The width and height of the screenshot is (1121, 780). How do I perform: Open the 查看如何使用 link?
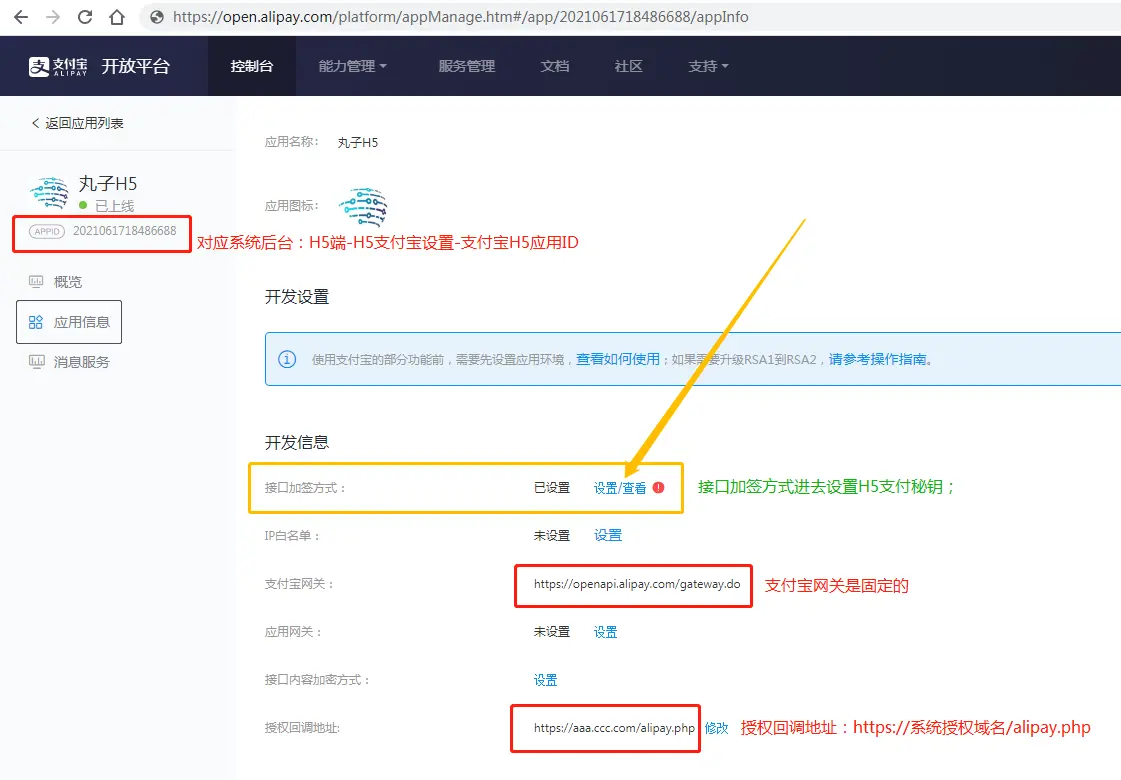(617, 359)
